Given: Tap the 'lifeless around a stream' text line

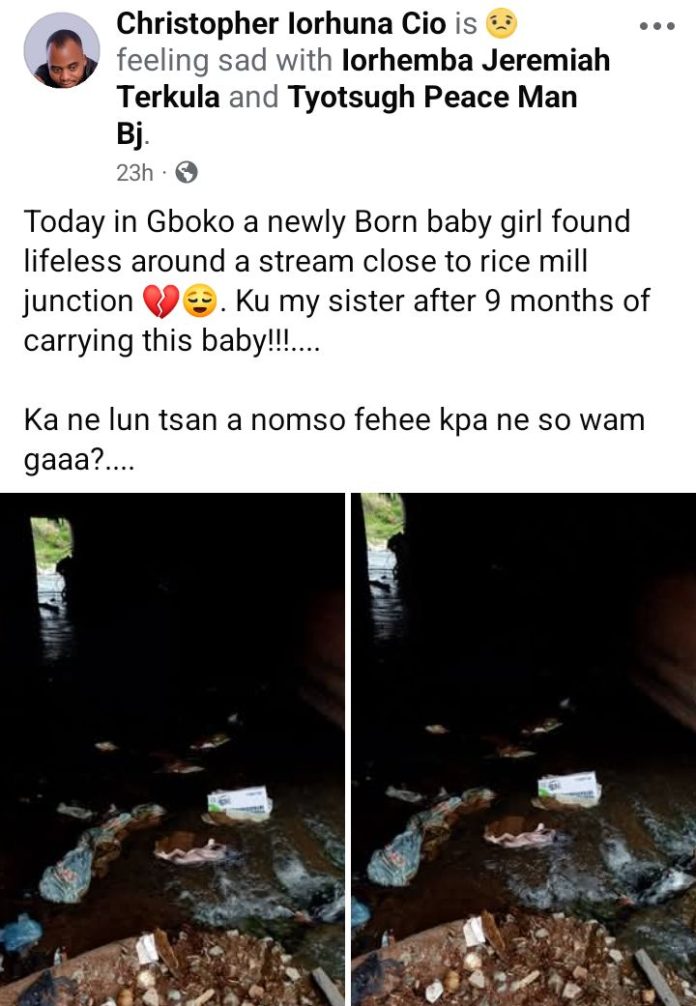Looking at the screenshot, I should [305, 262].
